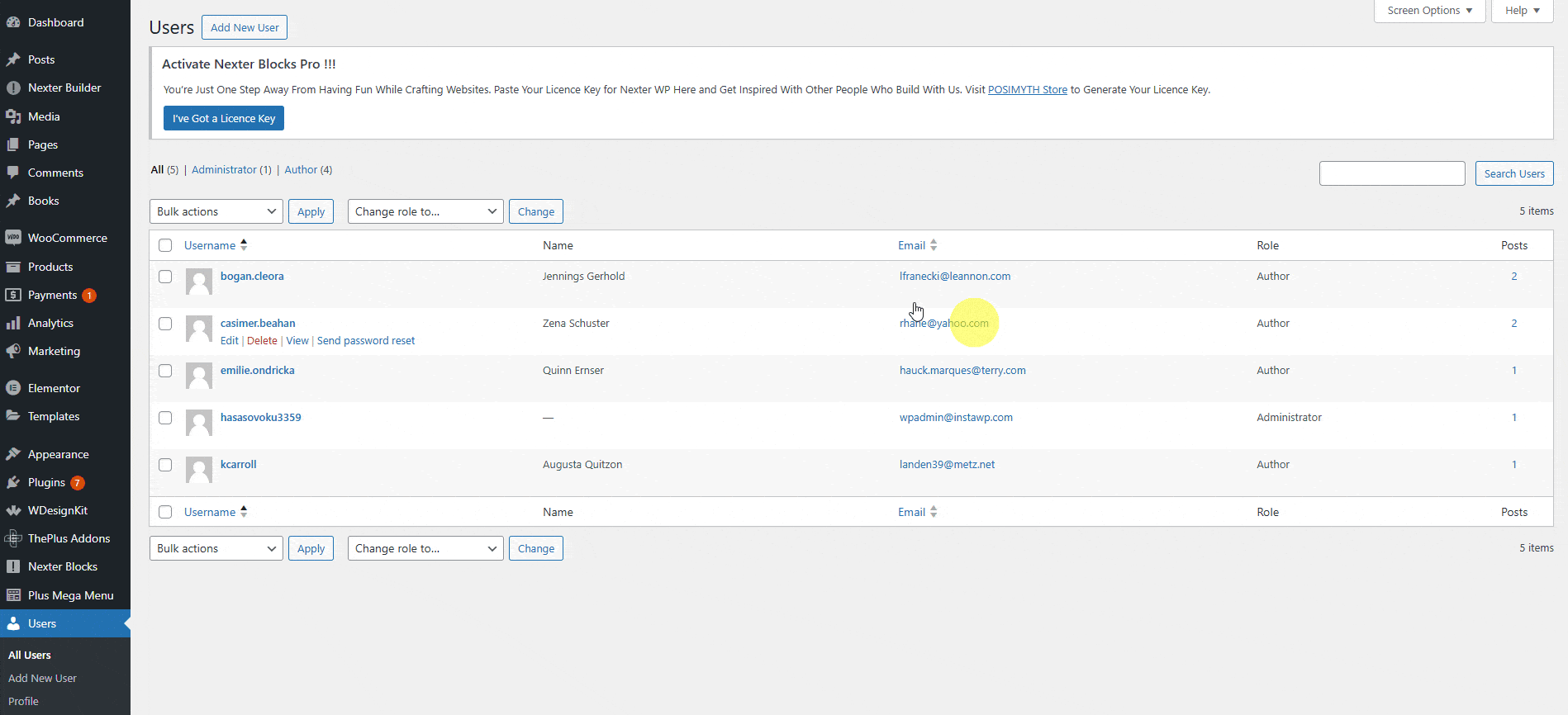Open the POSIMYTH Store link
This screenshot has height=715, width=1568.
coord(1028,90)
